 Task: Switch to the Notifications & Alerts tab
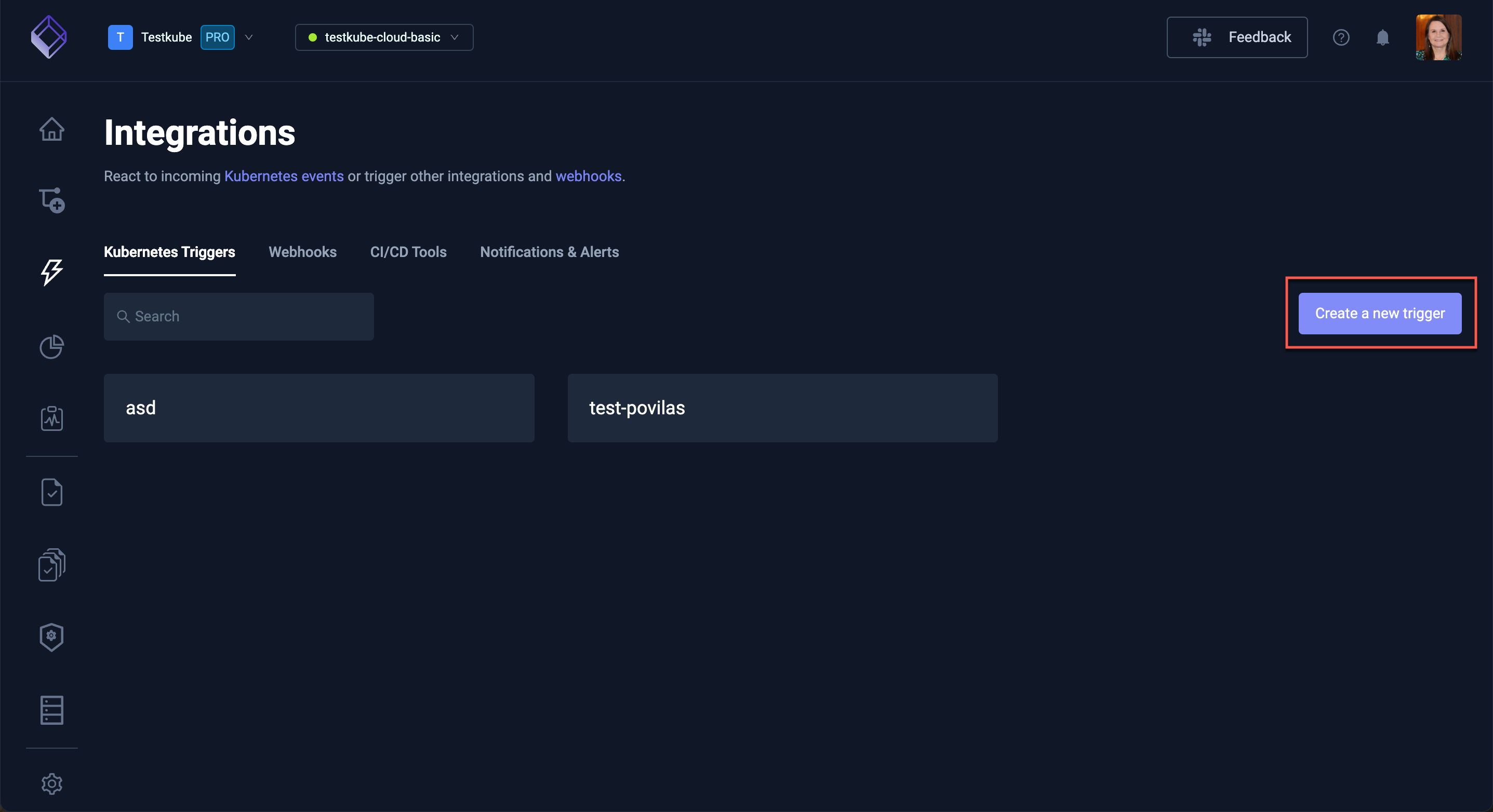(550, 252)
